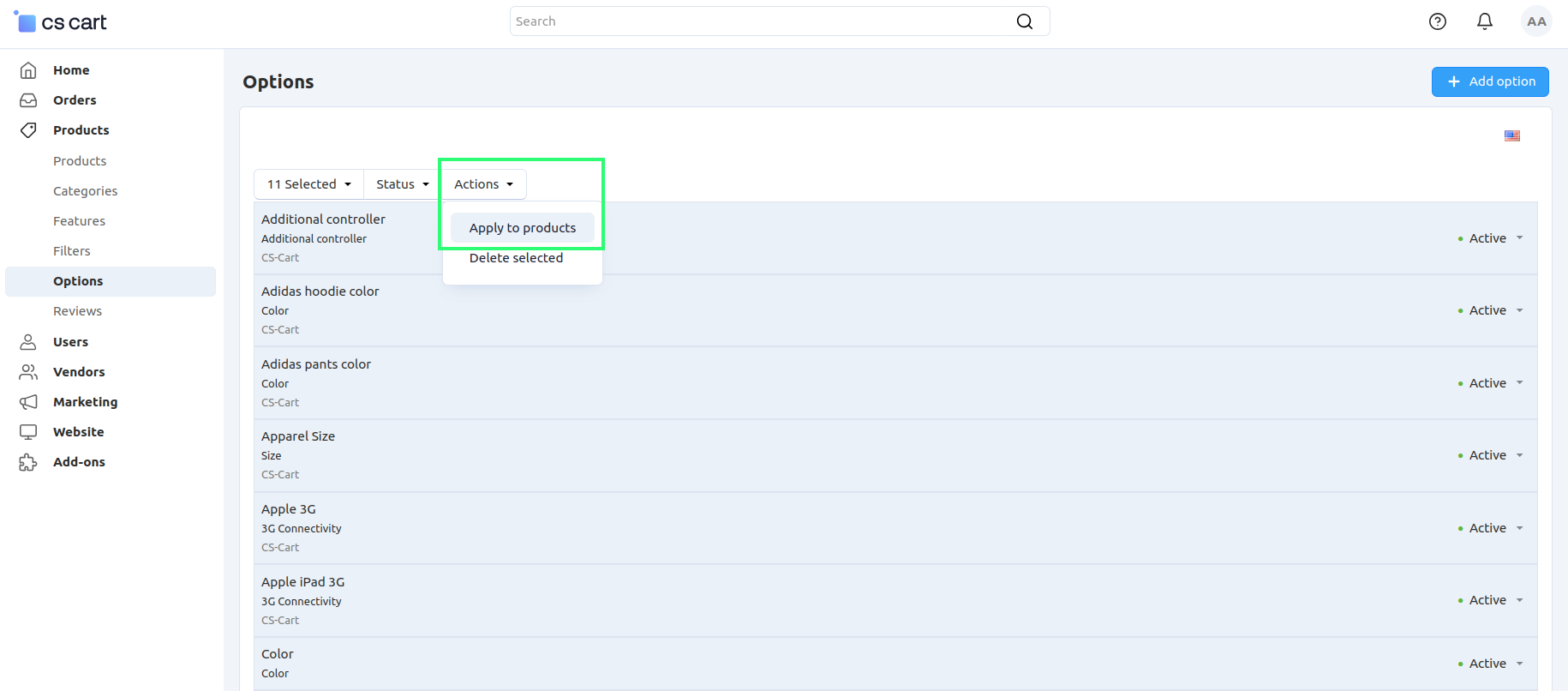Change status of Apple iPad 3G option

(1490, 600)
